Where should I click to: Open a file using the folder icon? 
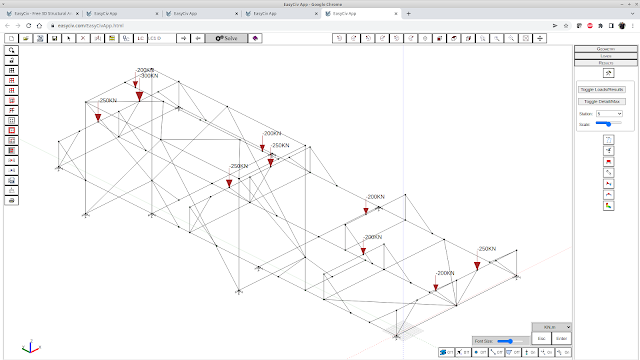(x=26, y=38)
